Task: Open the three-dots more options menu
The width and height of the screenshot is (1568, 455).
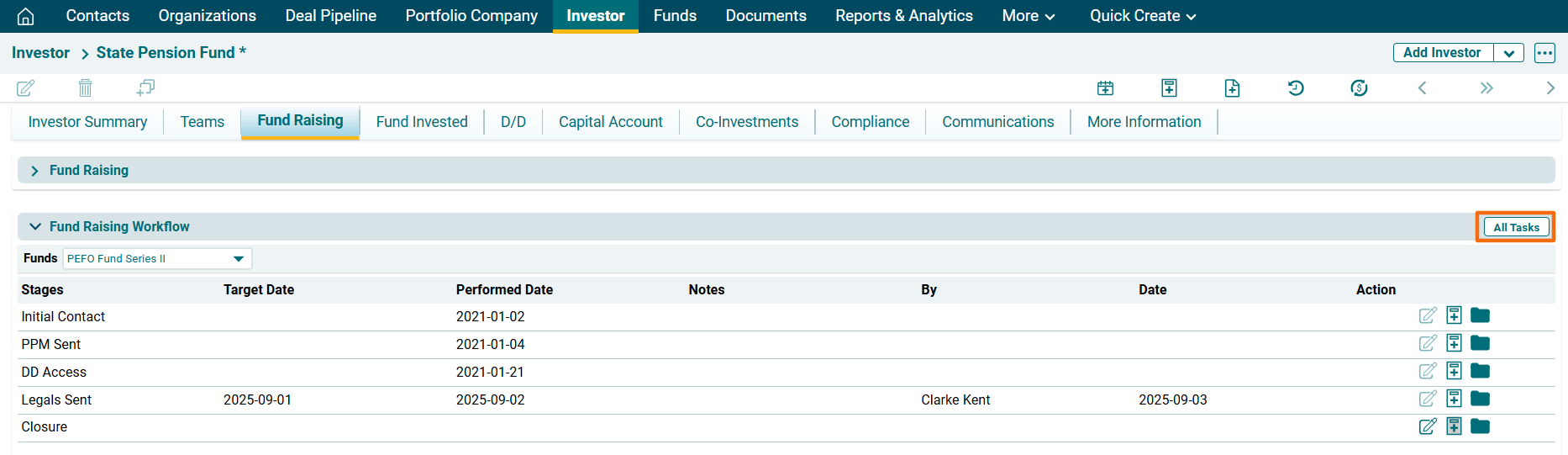Action: coord(1544,53)
